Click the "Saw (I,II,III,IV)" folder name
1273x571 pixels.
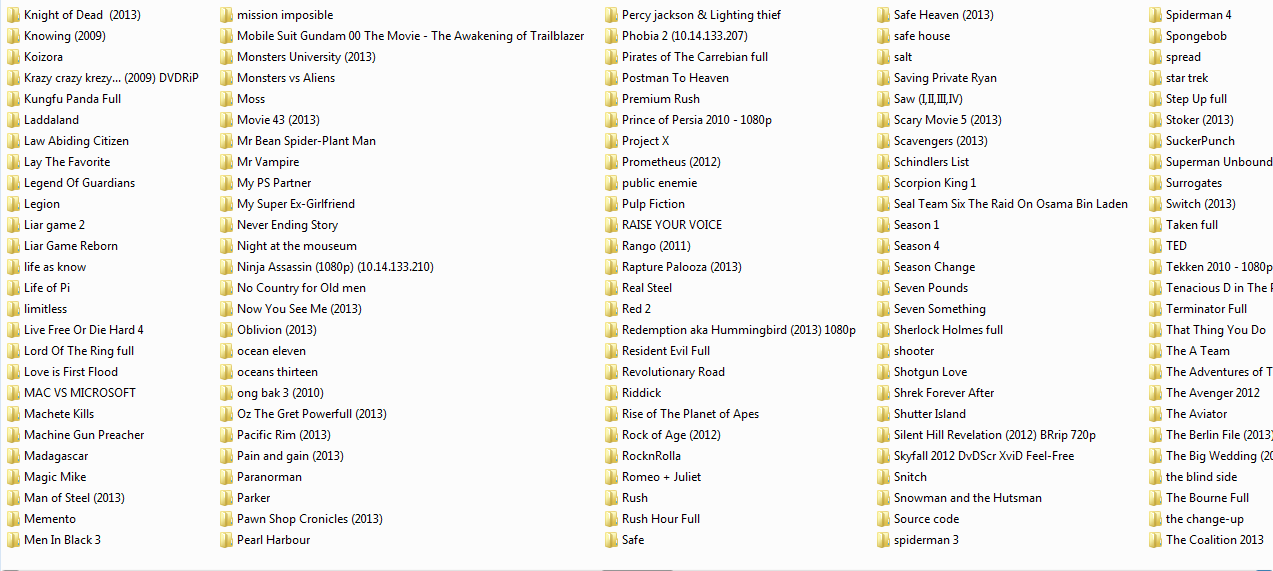[x=928, y=99]
